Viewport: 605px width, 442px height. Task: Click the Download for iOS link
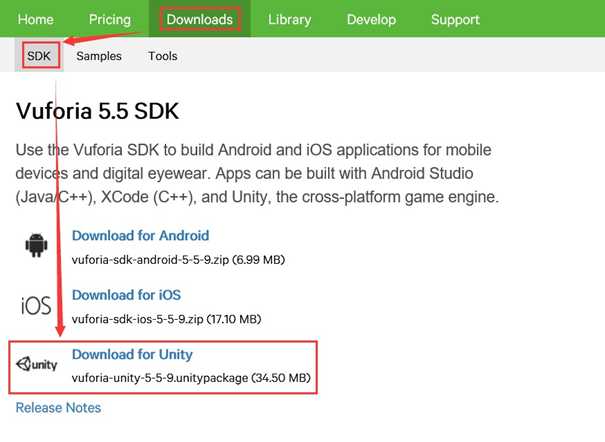pyautogui.click(x=126, y=295)
